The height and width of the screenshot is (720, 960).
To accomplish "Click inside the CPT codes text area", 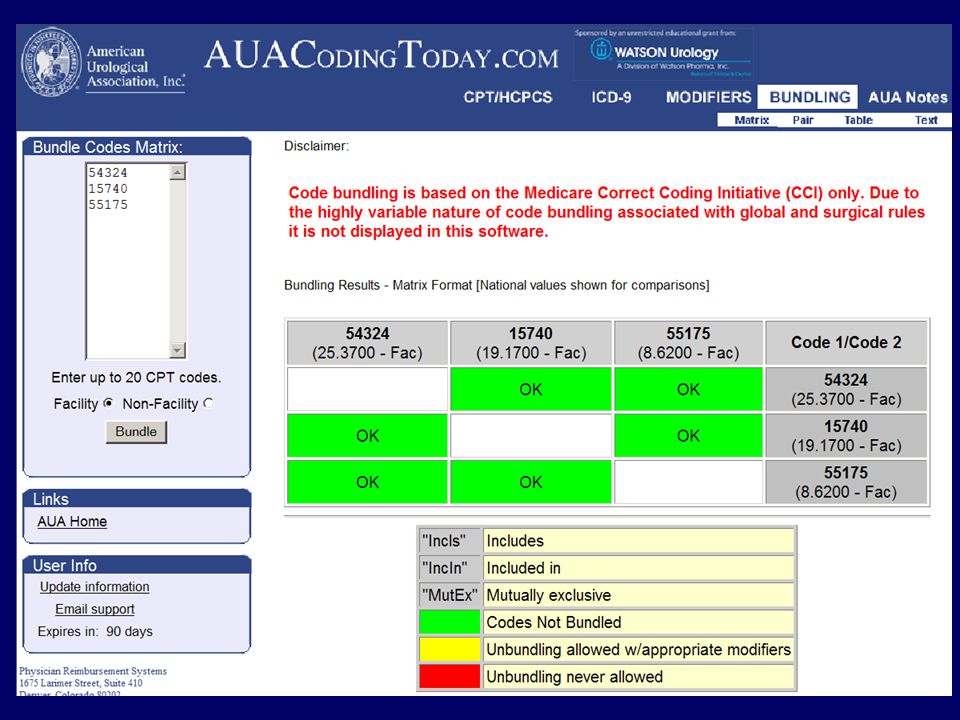I will [128, 261].
